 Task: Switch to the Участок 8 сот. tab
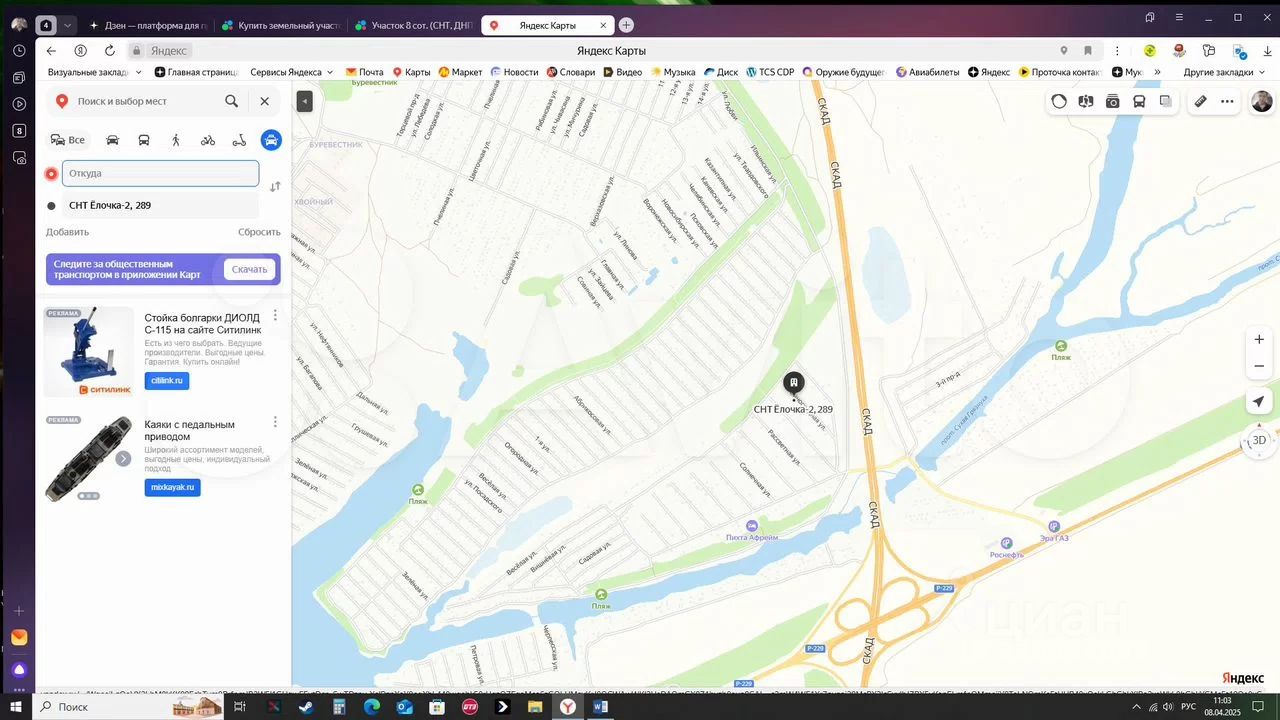414,25
